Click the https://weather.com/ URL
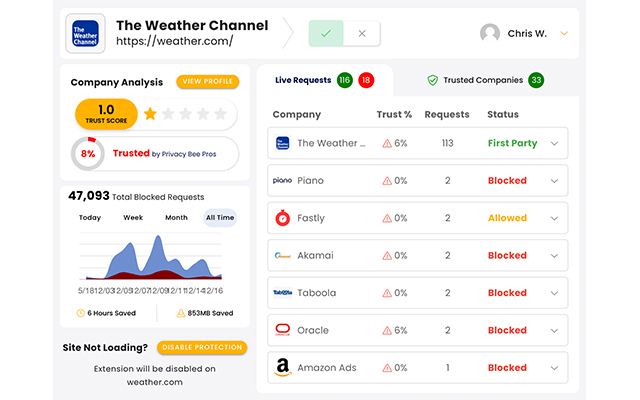Screen dimensions: 640x400 [175, 41]
